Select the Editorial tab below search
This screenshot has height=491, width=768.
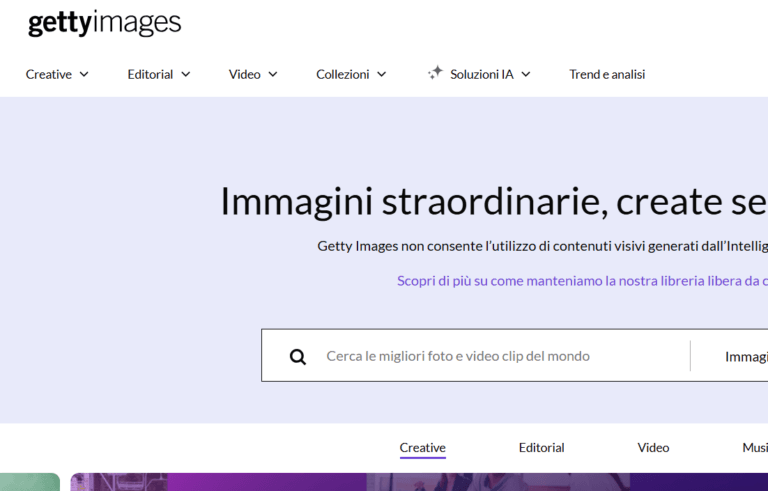(541, 448)
